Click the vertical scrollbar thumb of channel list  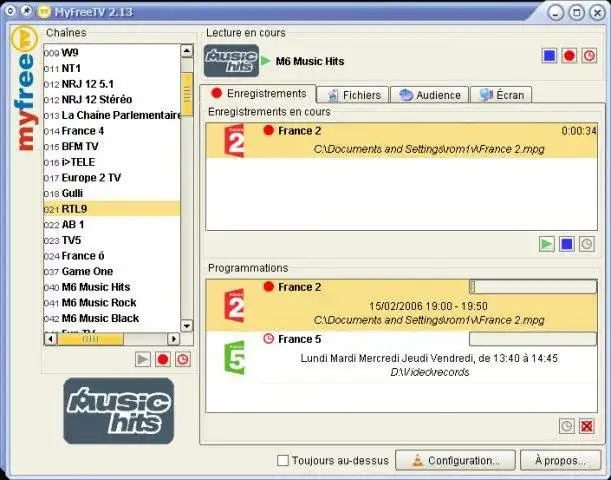187,94
